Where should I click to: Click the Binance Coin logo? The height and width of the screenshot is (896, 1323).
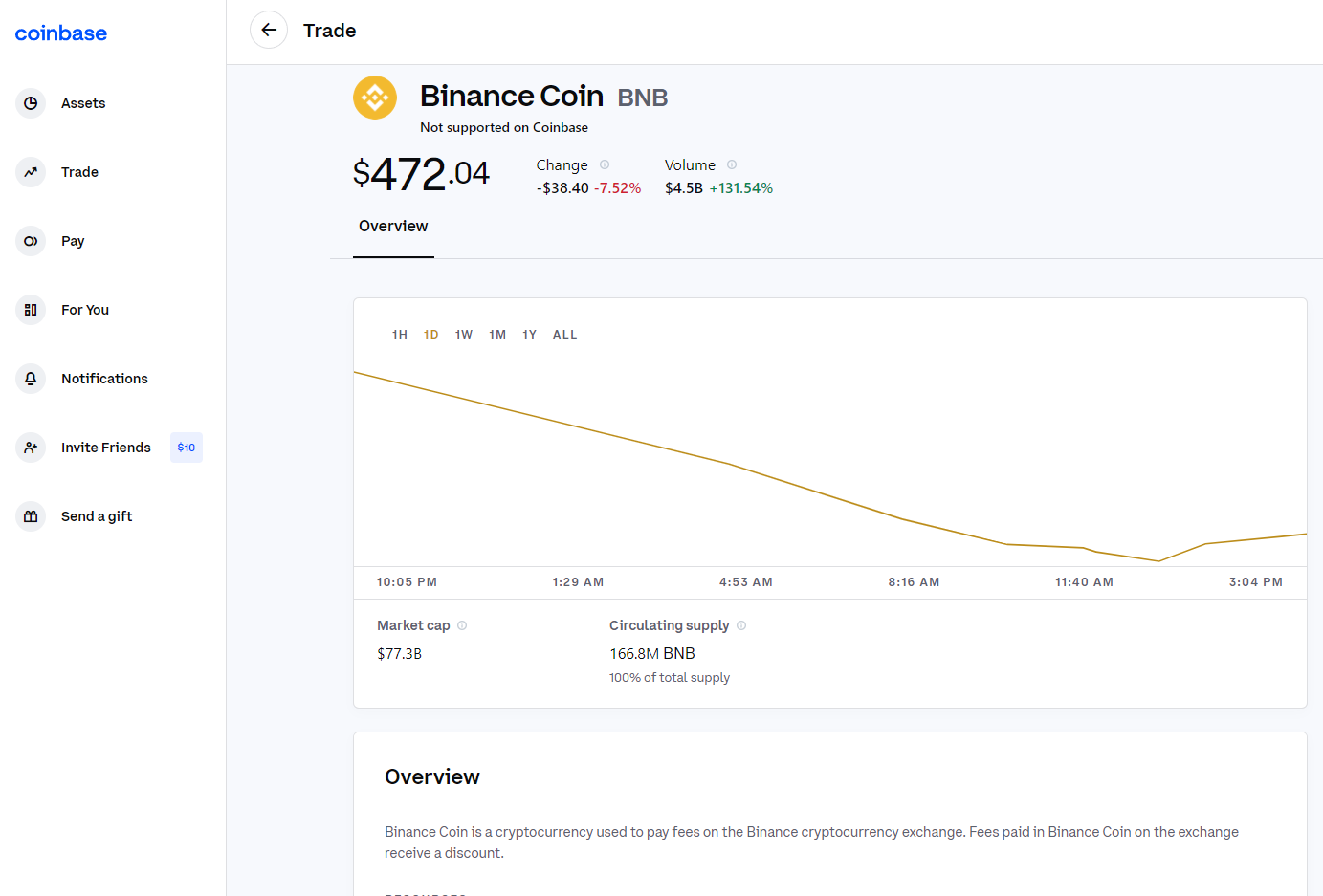pyautogui.click(x=375, y=98)
